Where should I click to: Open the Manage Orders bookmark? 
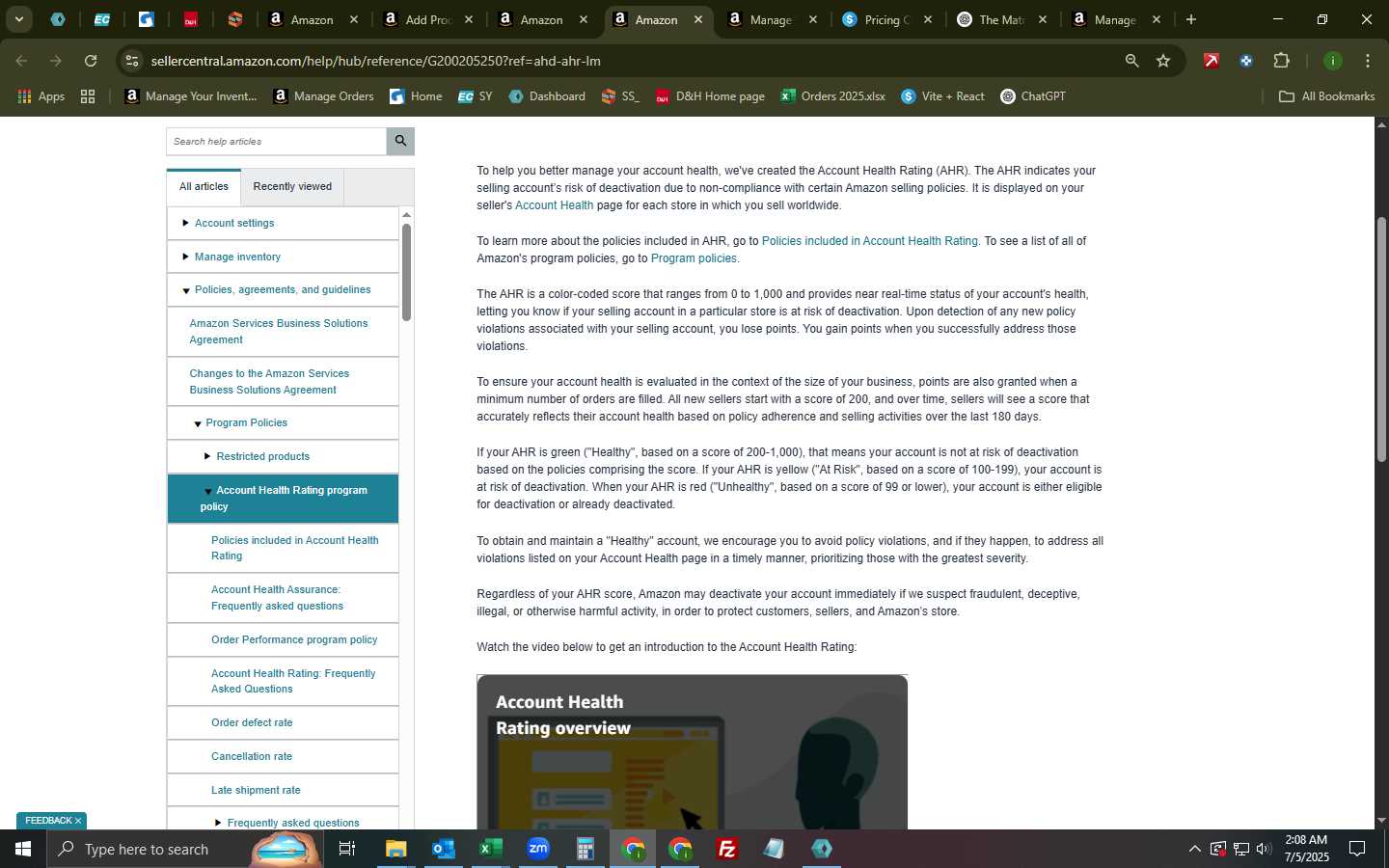(324, 96)
